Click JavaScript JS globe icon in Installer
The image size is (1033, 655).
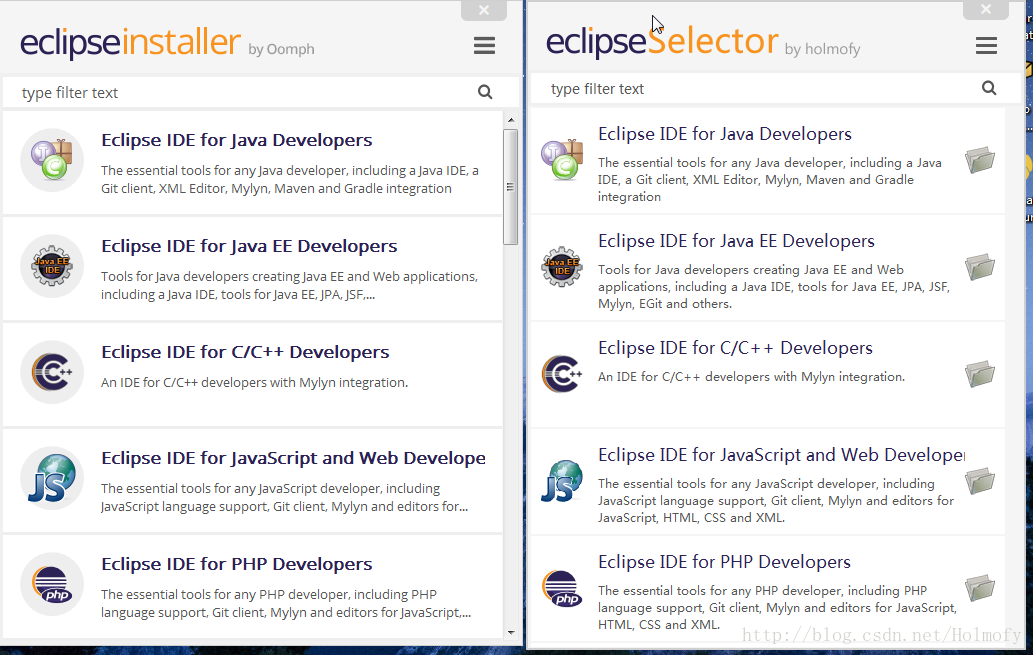(x=52, y=478)
